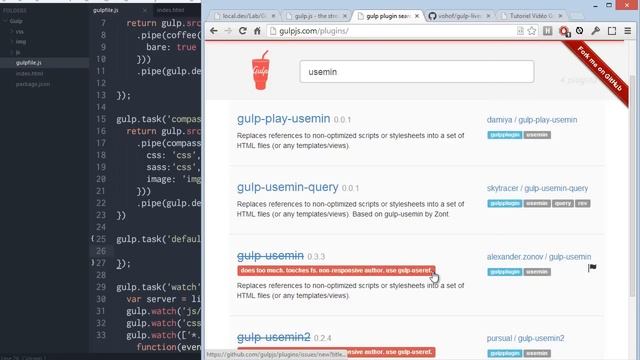Click the black flag icon beside gulp-usemin
The height and width of the screenshot is (360, 640).
point(592,268)
